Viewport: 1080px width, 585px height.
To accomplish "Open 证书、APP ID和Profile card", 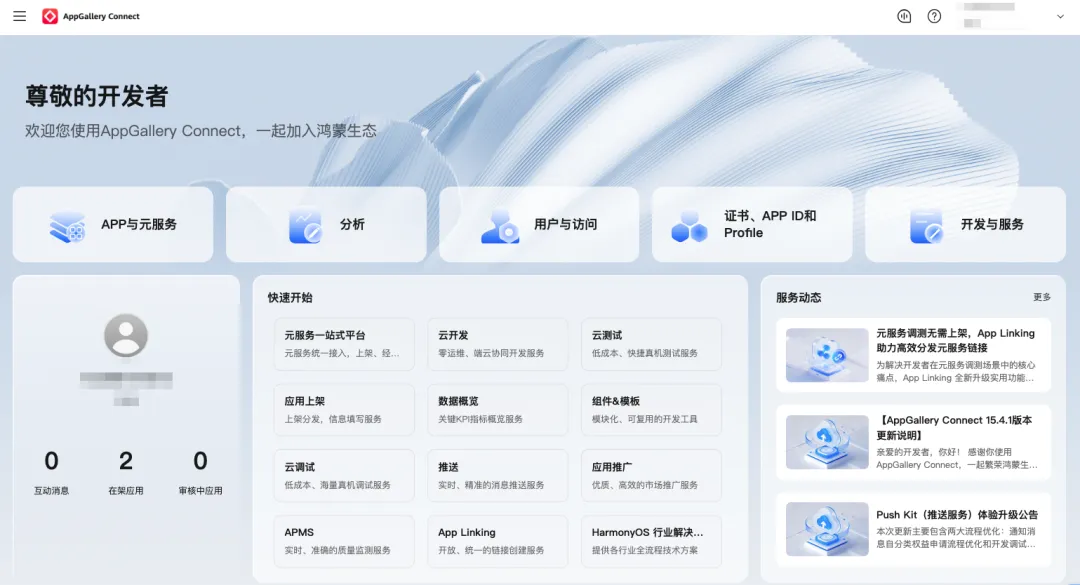I will 752,225.
